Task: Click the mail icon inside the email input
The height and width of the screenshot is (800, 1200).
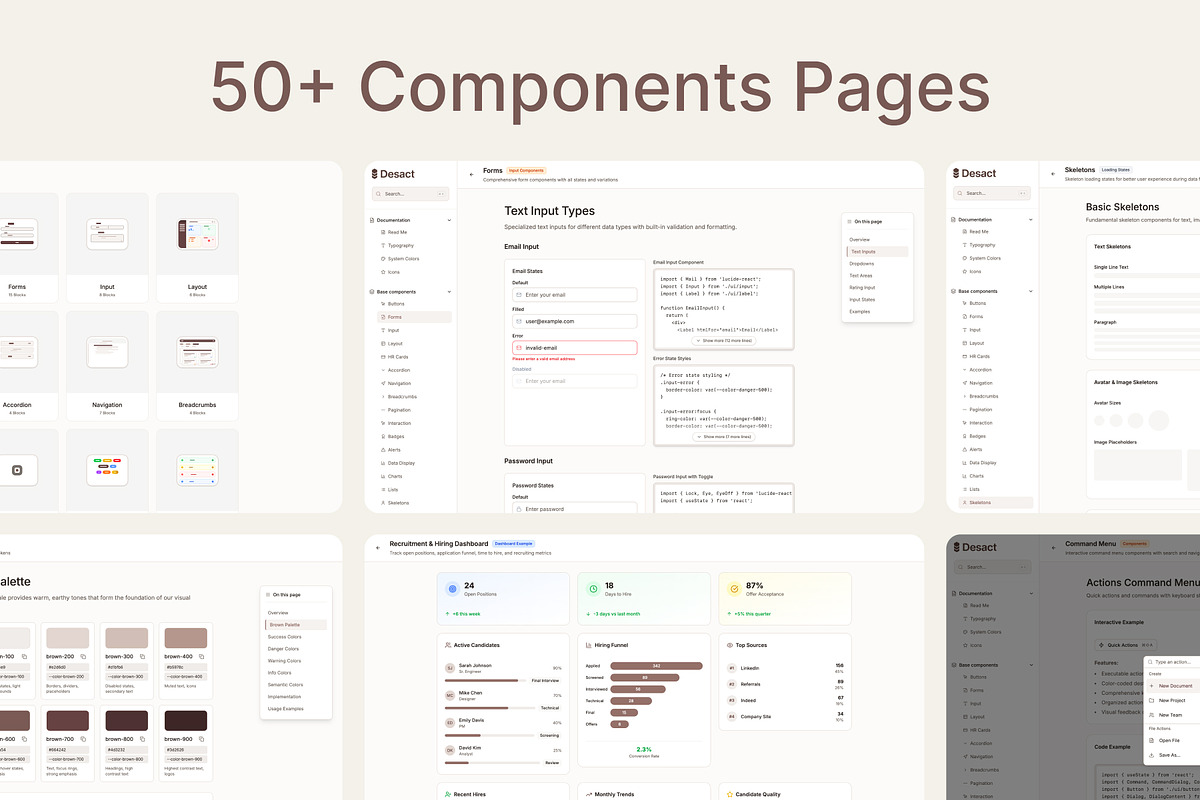Action: pyautogui.click(x=517, y=293)
